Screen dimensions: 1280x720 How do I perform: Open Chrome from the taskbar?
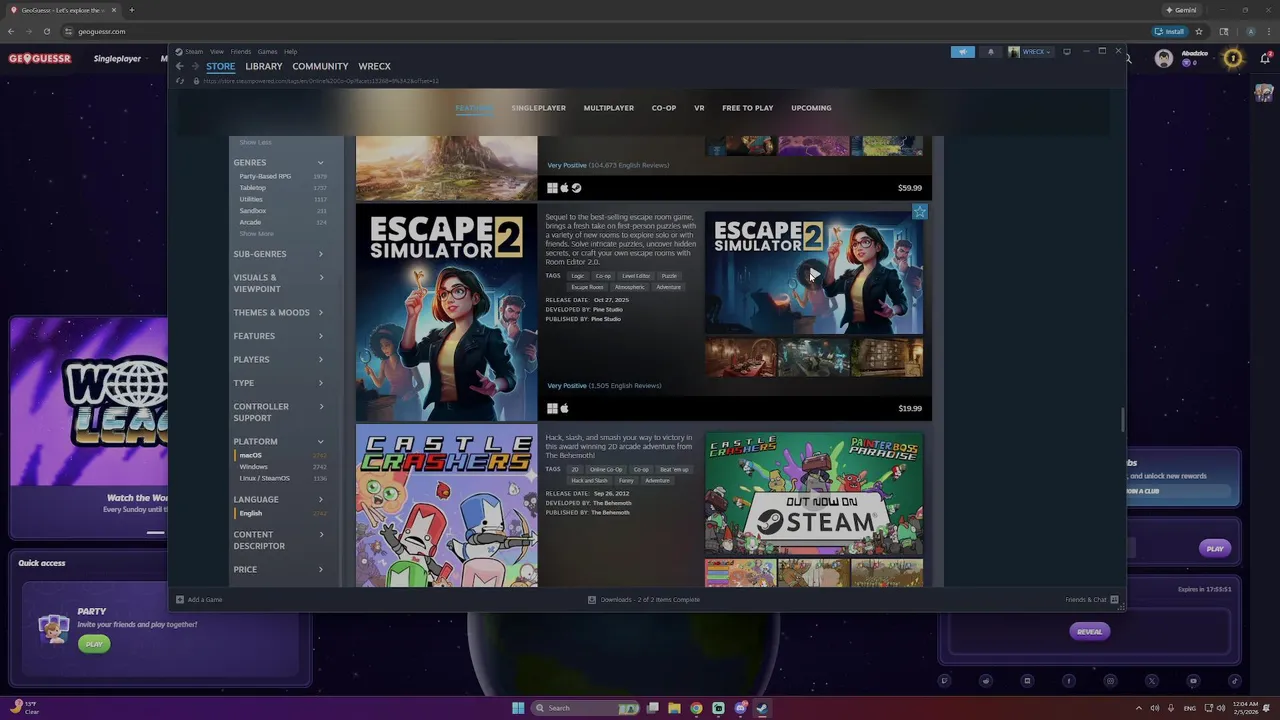tap(696, 708)
